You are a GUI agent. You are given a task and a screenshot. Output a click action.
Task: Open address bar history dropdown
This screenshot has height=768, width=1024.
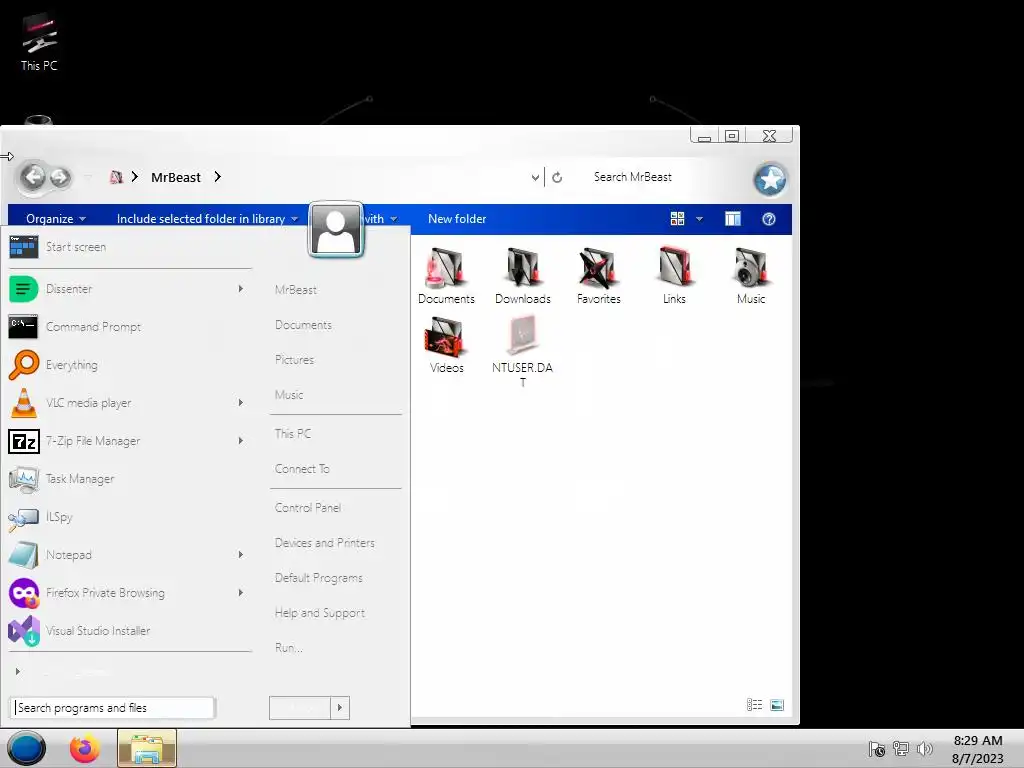[535, 177]
